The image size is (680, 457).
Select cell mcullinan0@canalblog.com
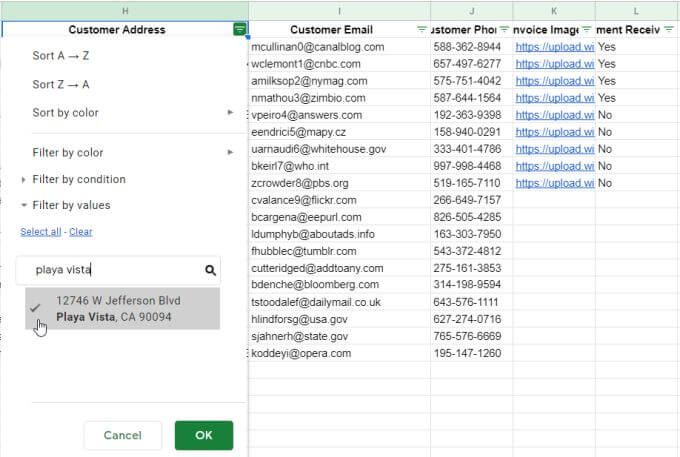tap(340, 47)
